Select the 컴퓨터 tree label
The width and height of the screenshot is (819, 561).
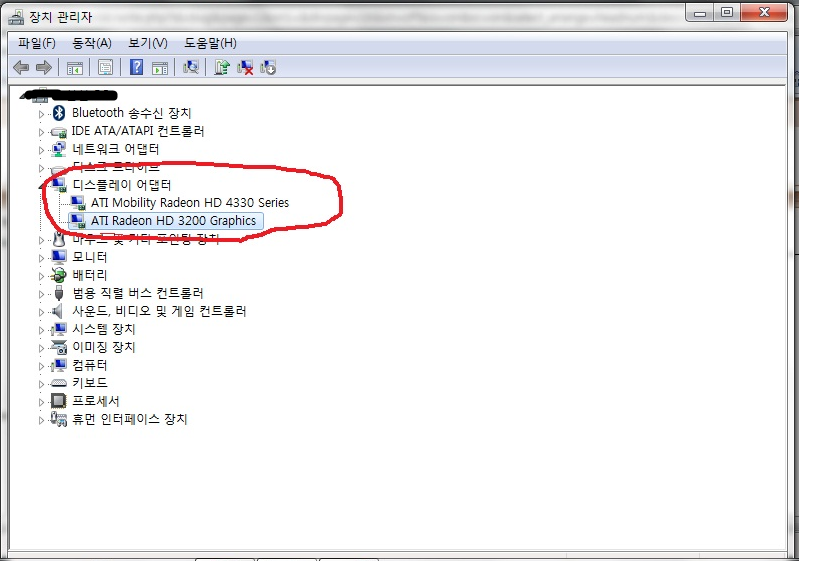89,365
